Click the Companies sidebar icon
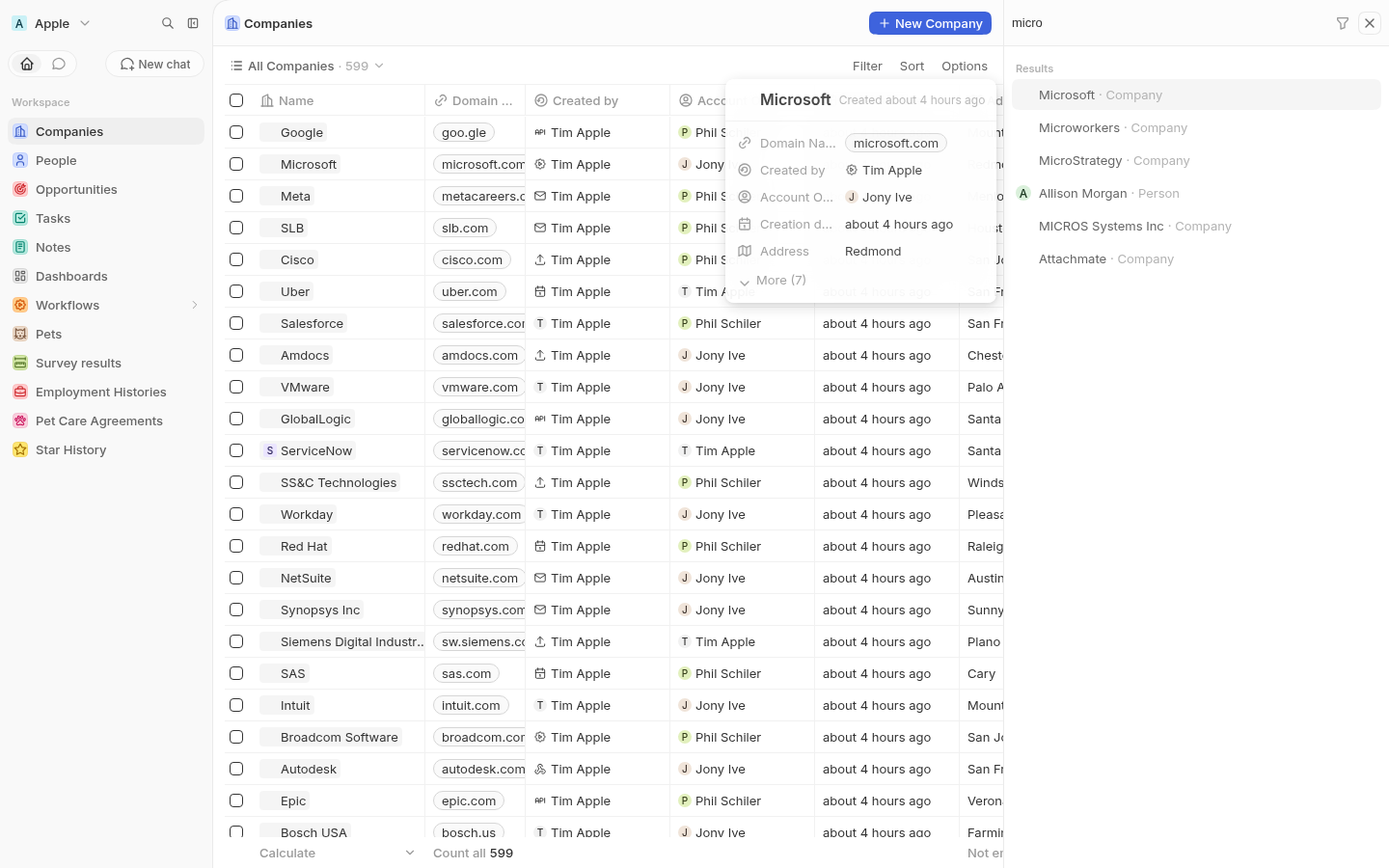Screen dimensions: 1389x868 (x=20, y=131)
